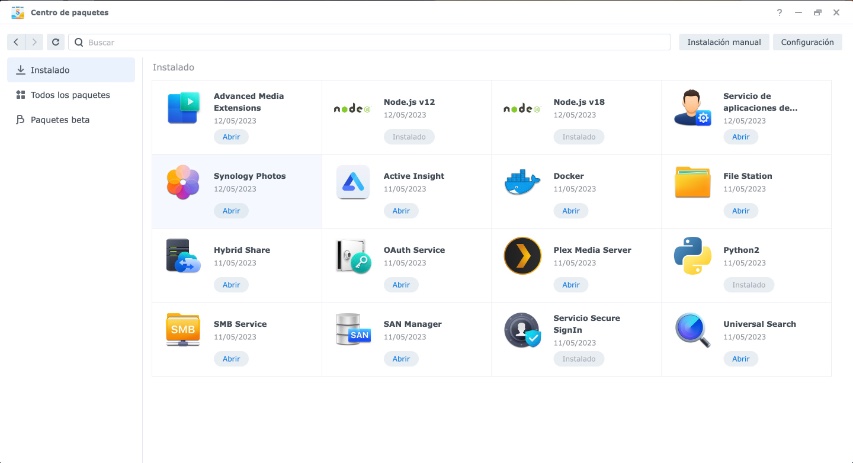
Task: Open Synology Photos with Abrir button
Action: pos(231,211)
